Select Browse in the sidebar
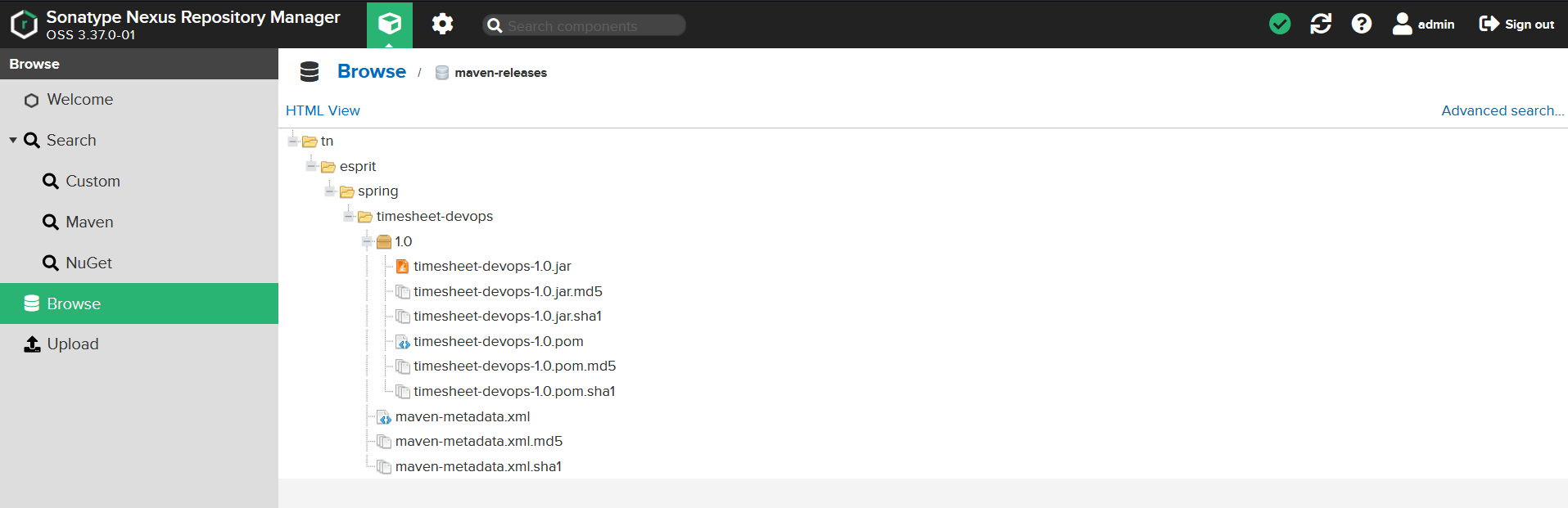The image size is (1568, 508). [x=139, y=303]
